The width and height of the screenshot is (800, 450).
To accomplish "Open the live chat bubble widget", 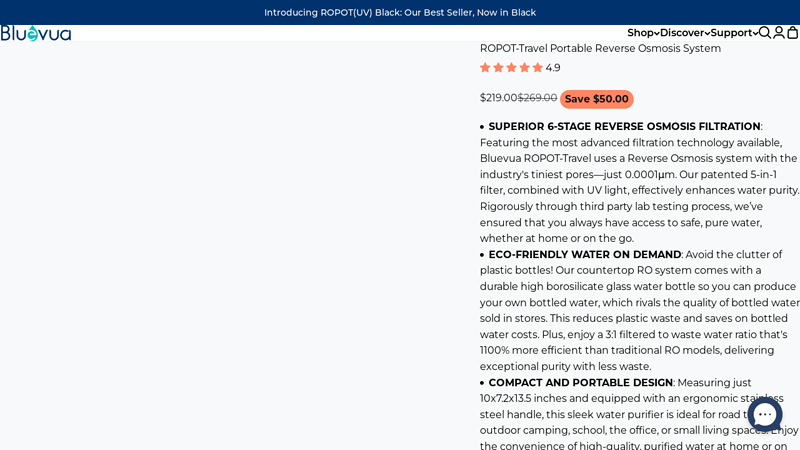I will [764, 414].
